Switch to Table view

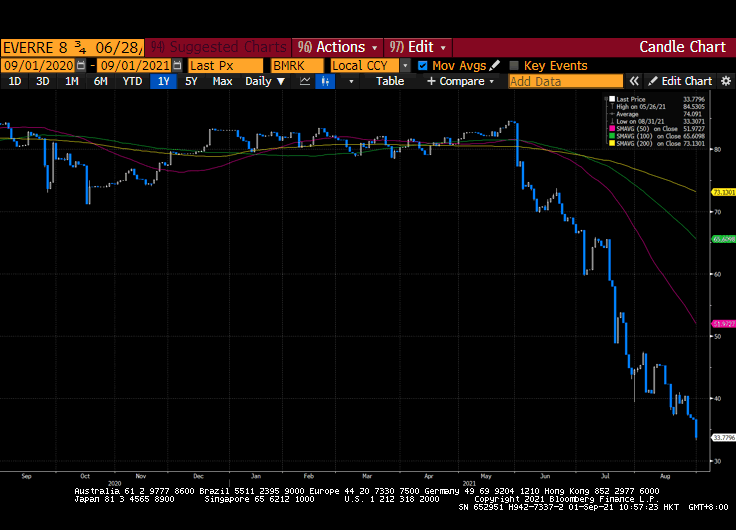click(390, 81)
